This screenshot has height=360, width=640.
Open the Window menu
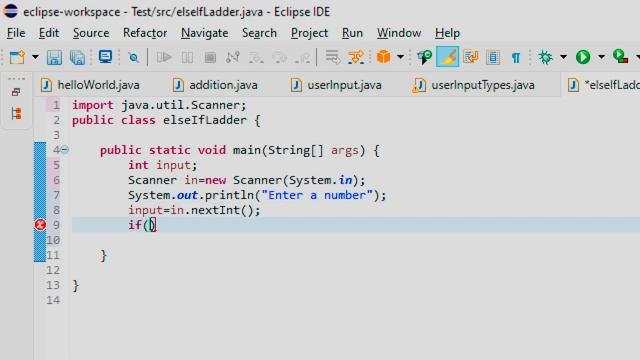pos(399,33)
